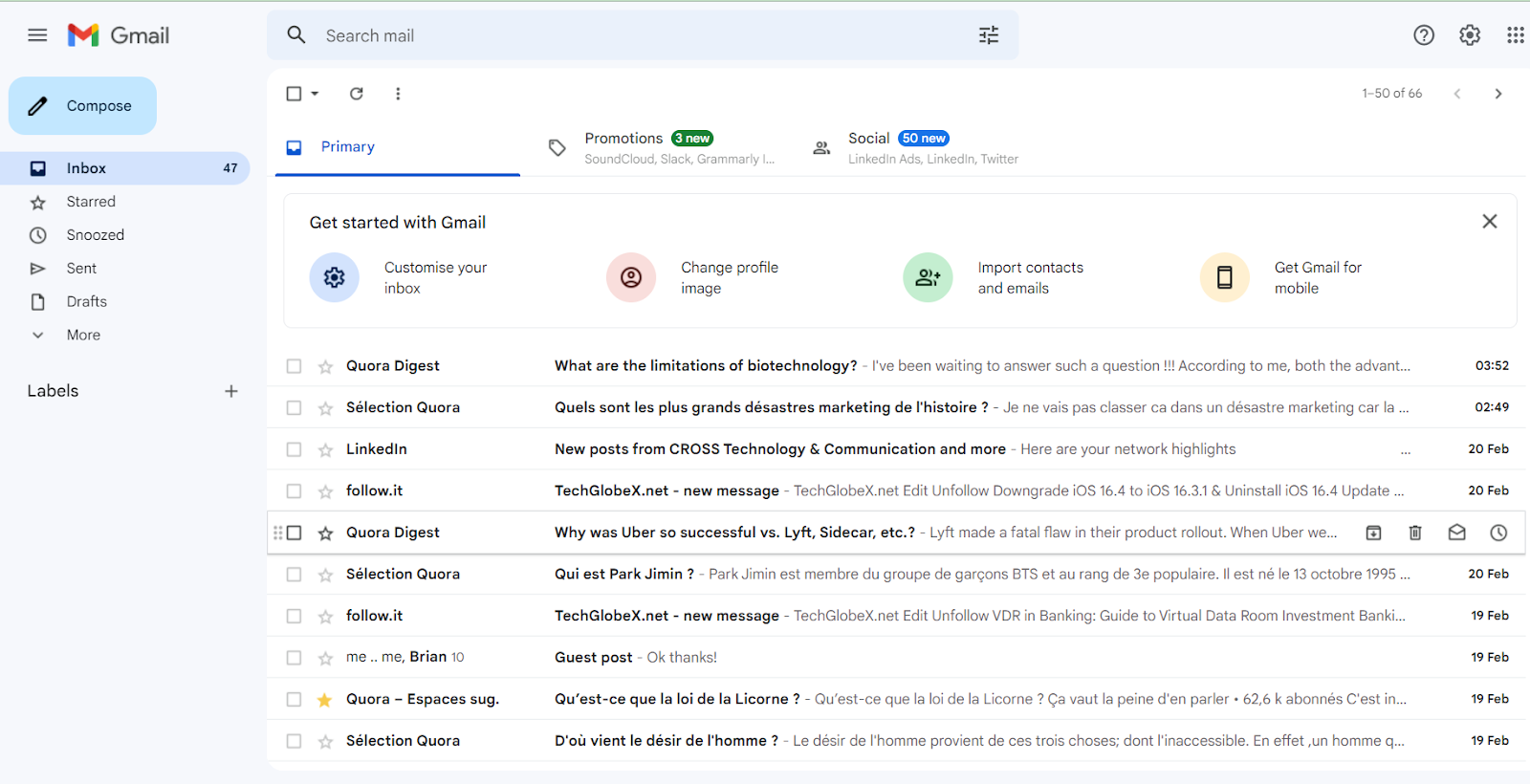1530x784 pixels.
Task: Select the Guest post email checkbox
Action: (294, 658)
